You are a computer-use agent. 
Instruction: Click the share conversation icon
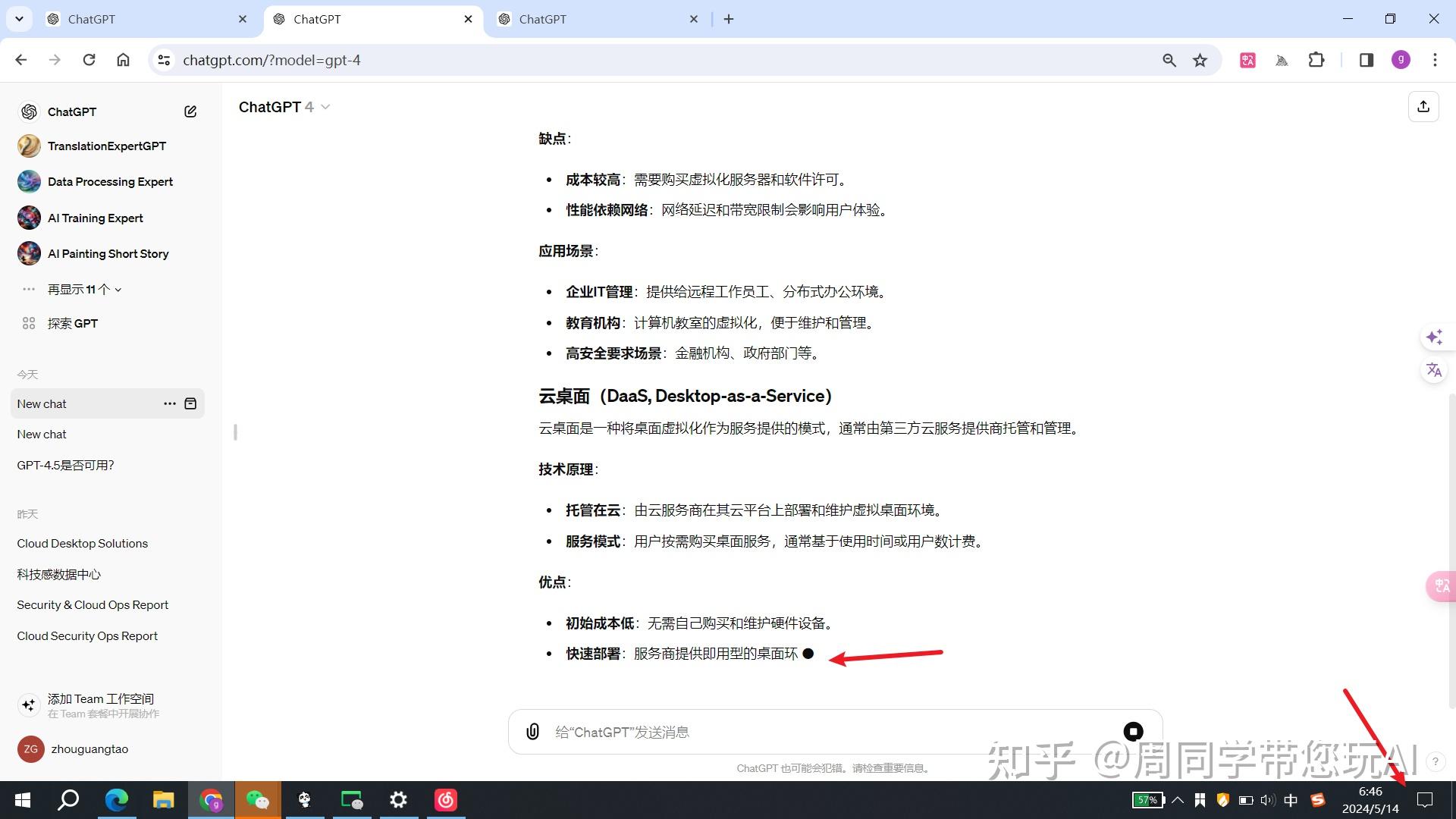click(x=1423, y=106)
